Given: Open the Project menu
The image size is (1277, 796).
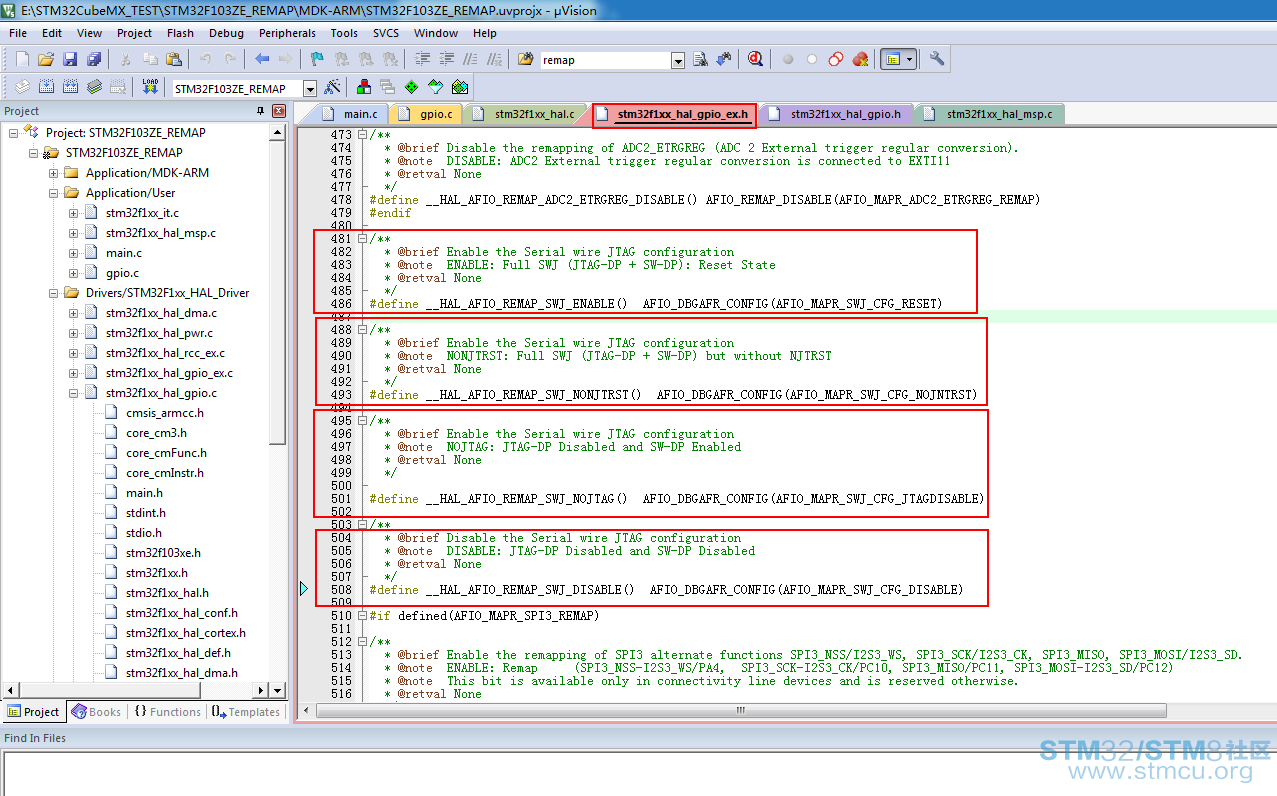Looking at the screenshot, I should 134,33.
